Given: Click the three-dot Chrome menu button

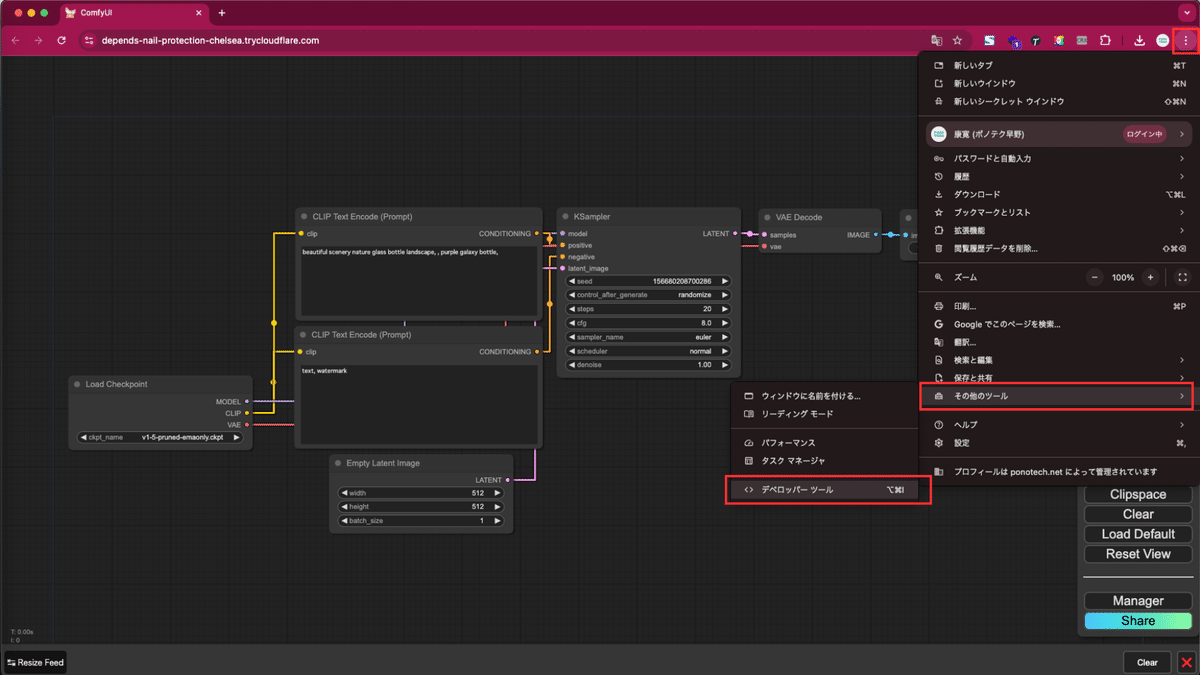Looking at the screenshot, I should pos(1185,41).
